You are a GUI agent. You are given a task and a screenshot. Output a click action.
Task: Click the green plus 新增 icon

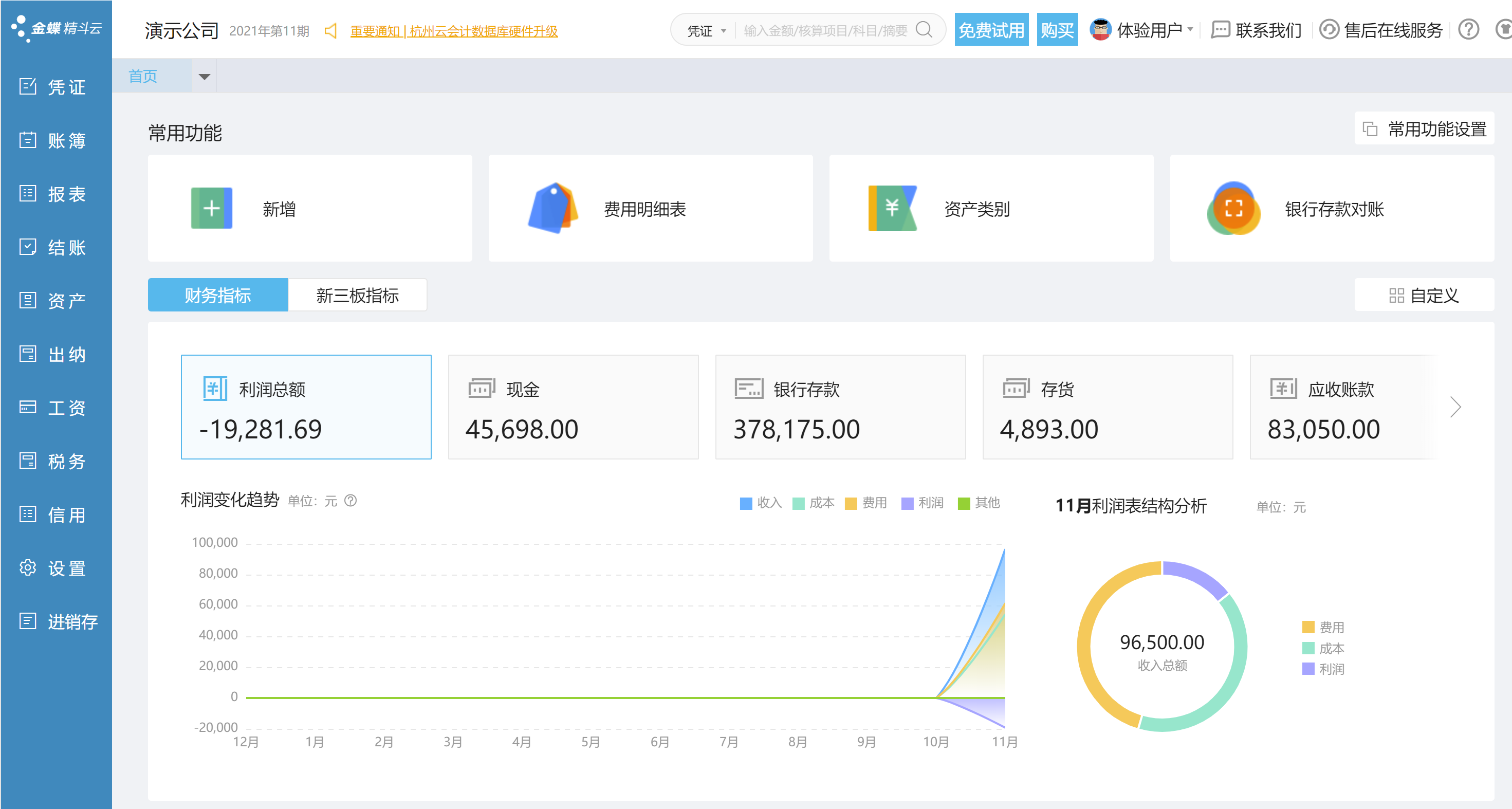pos(211,208)
